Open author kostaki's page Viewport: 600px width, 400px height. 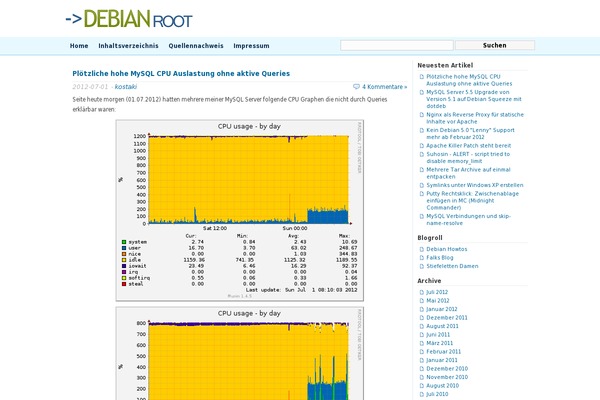[126, 87]
